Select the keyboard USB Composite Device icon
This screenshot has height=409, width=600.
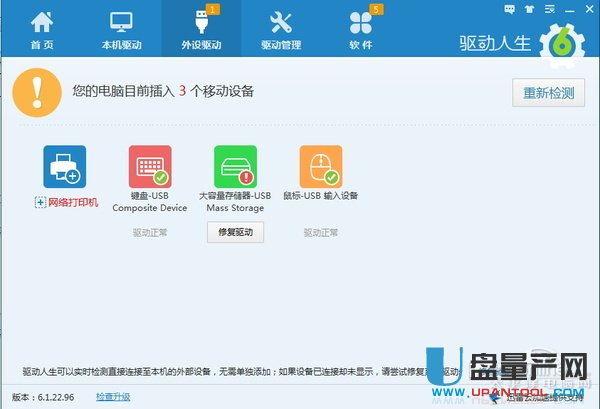click(150, 167)
